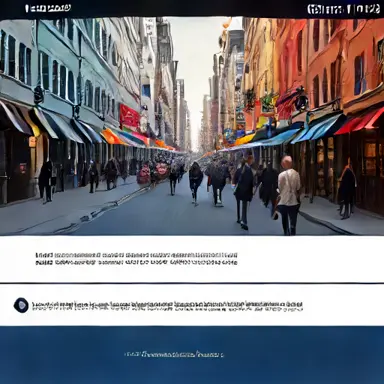Click the centered link in the blue footer
The width and height of the screenshot is (384, 384).
click(x=174, y=354)
